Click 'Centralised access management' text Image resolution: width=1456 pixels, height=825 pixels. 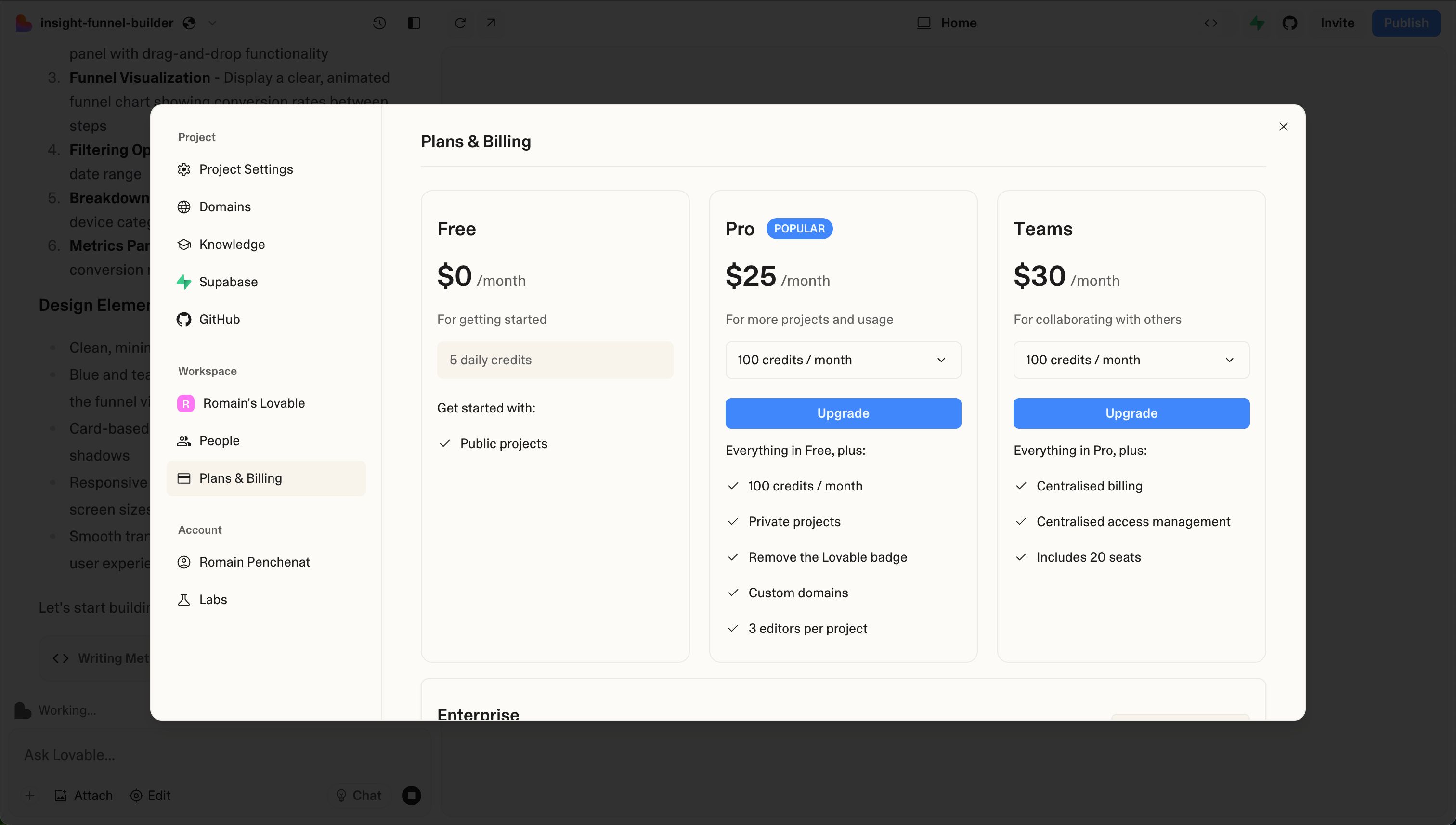click(1133, 522)
